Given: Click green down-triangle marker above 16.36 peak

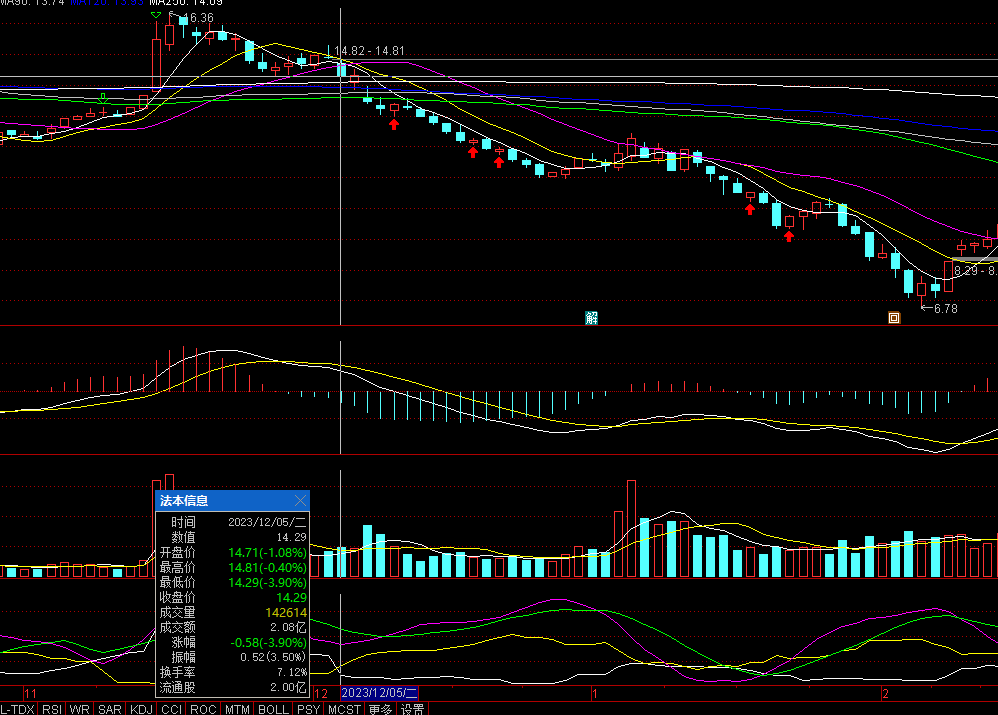Looking at the screenshot, I should click(x=155, y=17).
